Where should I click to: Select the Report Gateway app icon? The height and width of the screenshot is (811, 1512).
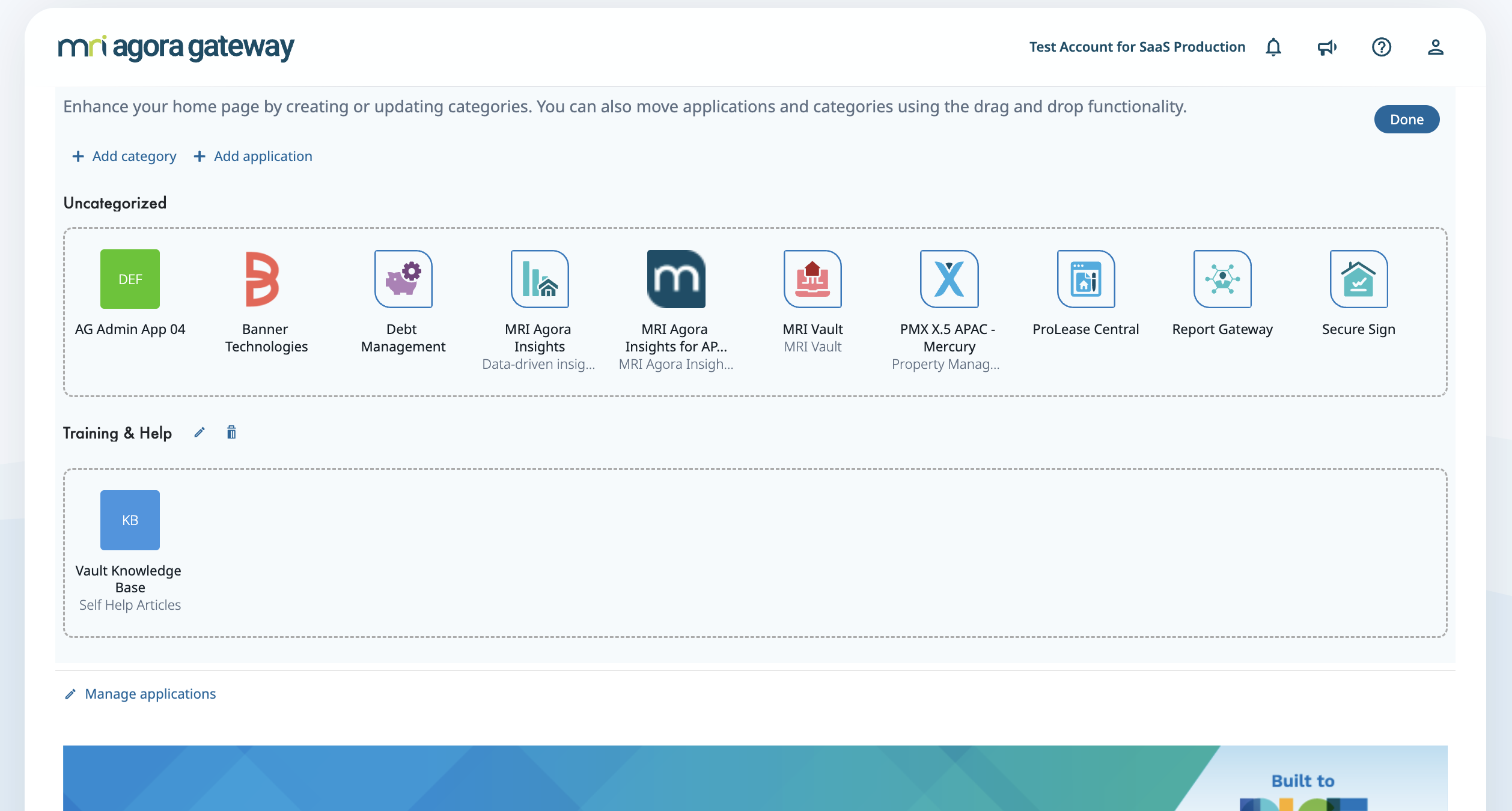[x=1222, y=279]
